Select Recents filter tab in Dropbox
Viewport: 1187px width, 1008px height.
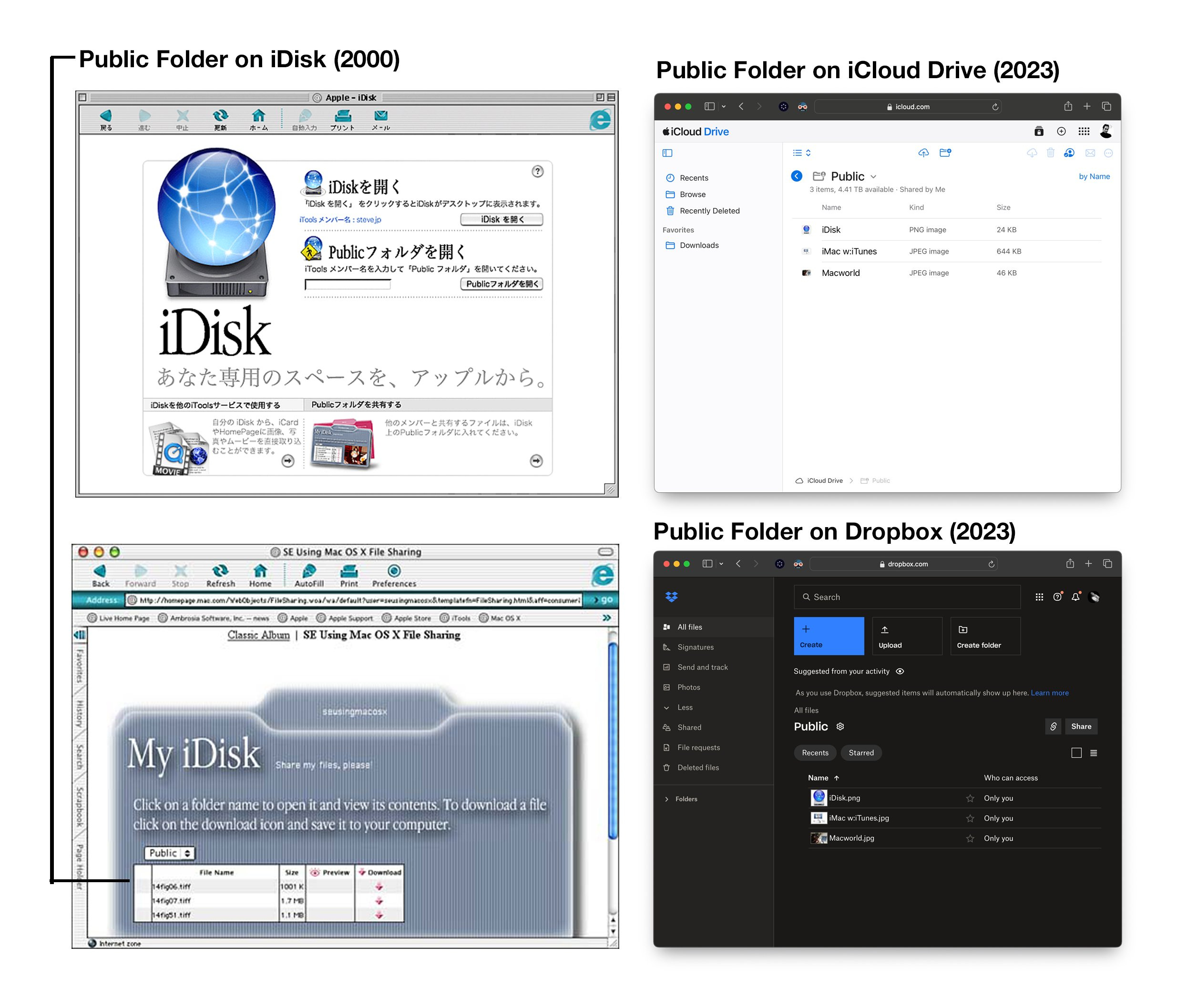coord(814,753)
